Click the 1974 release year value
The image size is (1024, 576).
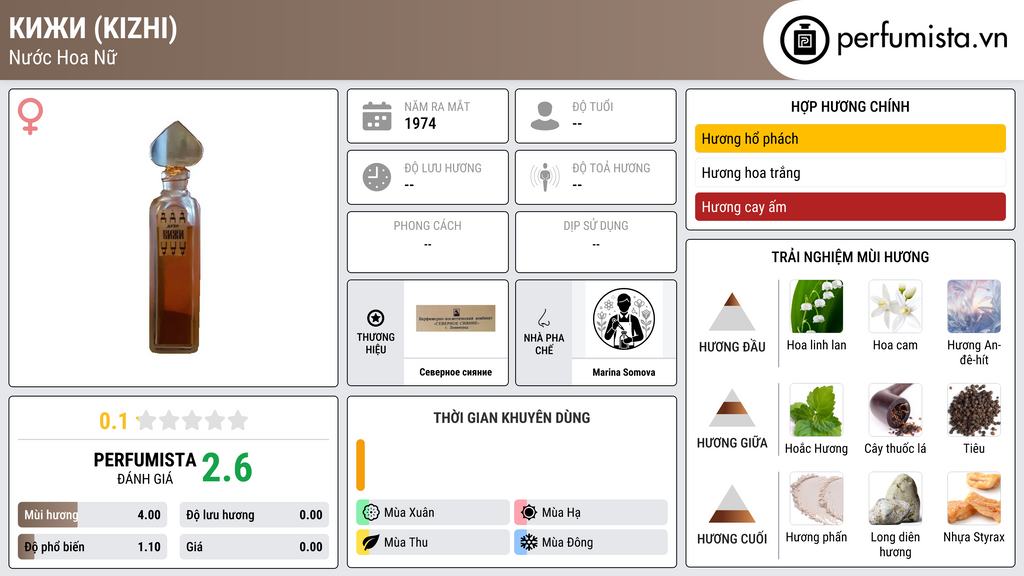(x=420, y=123)
